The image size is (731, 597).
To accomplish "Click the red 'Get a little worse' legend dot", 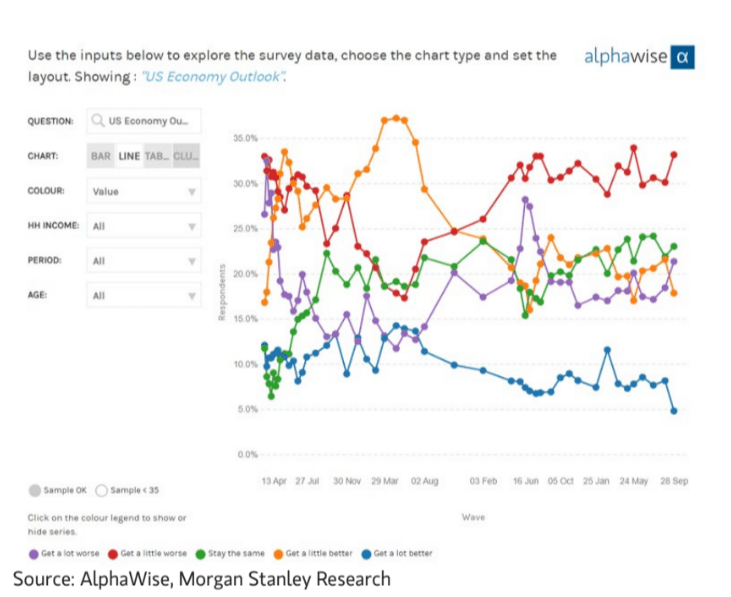I will coord(114,552).
